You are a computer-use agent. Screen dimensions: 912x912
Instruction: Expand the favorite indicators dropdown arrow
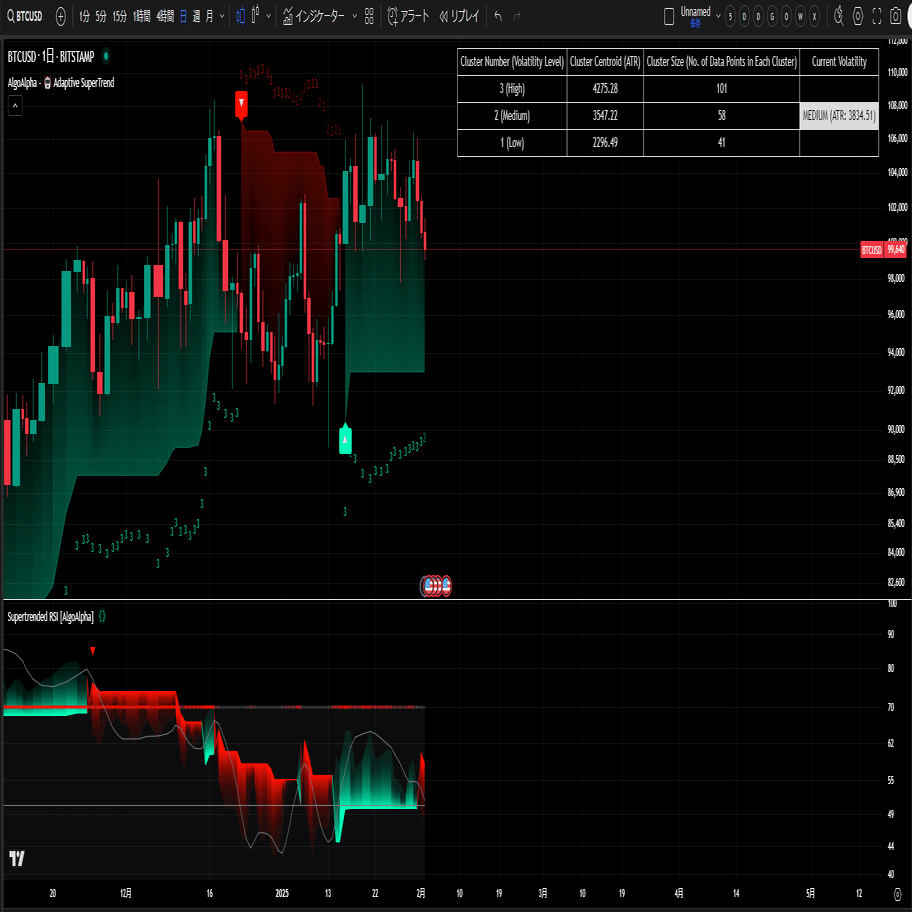click(355, 16)
